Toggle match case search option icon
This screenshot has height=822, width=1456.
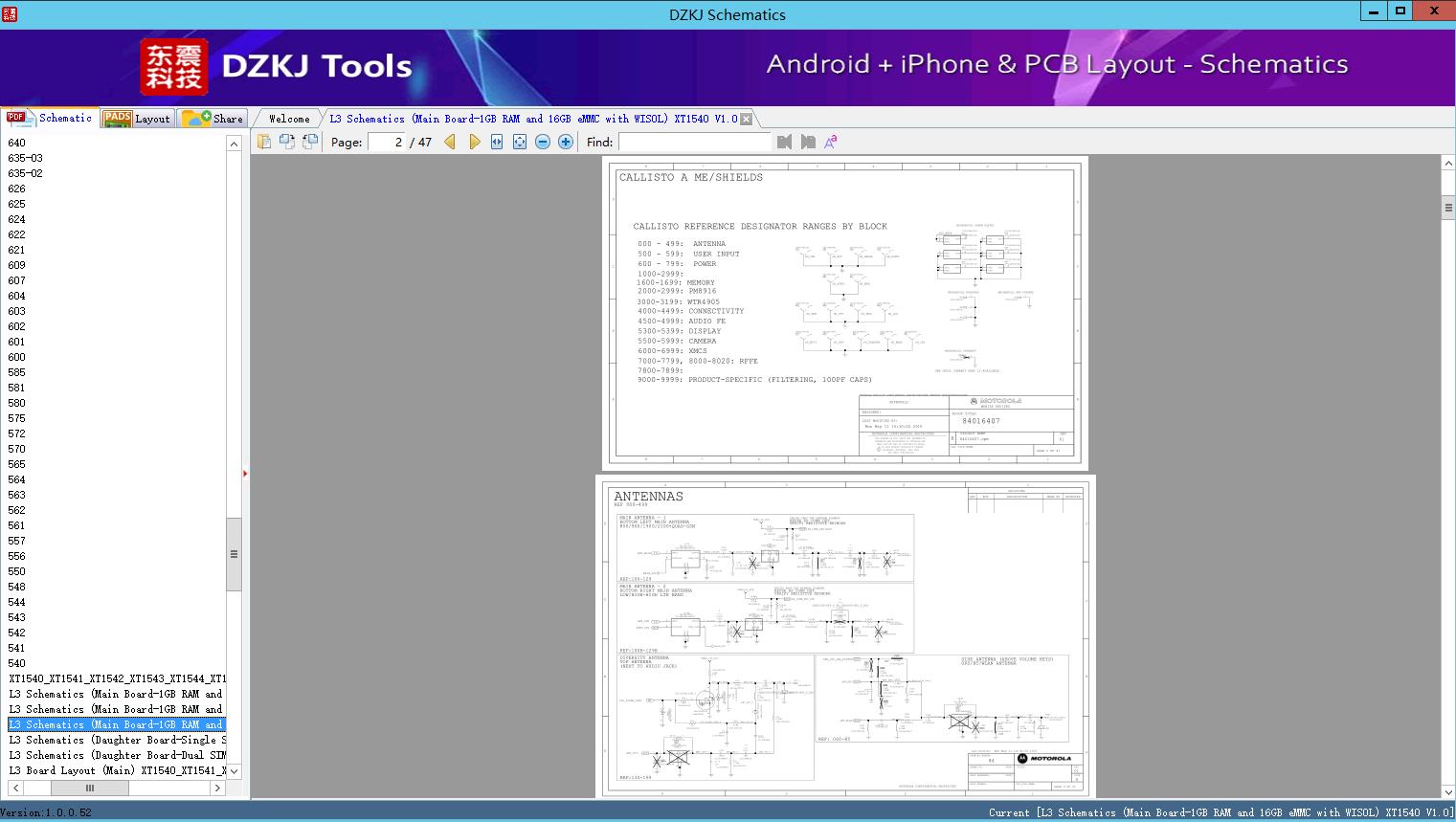click(x=831, y=142)
